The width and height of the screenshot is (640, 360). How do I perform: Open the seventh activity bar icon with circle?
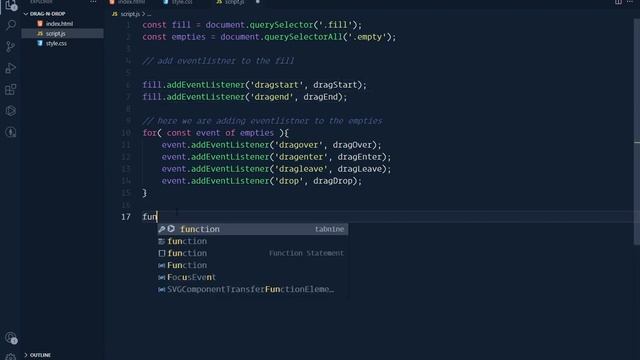(11, 132)
